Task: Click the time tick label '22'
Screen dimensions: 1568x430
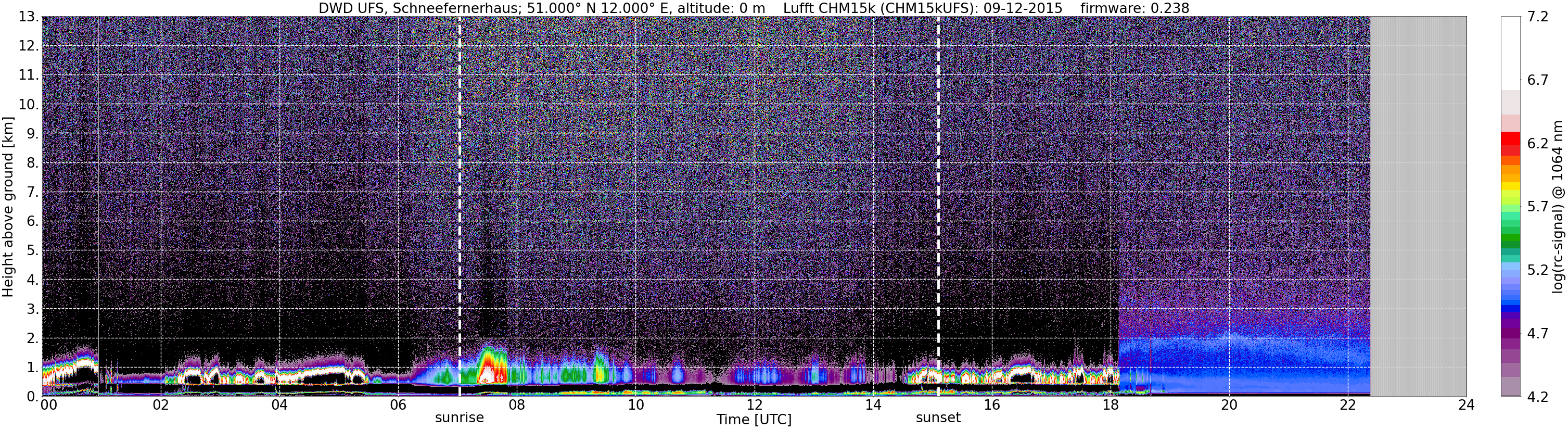Action: [1347, 405]
